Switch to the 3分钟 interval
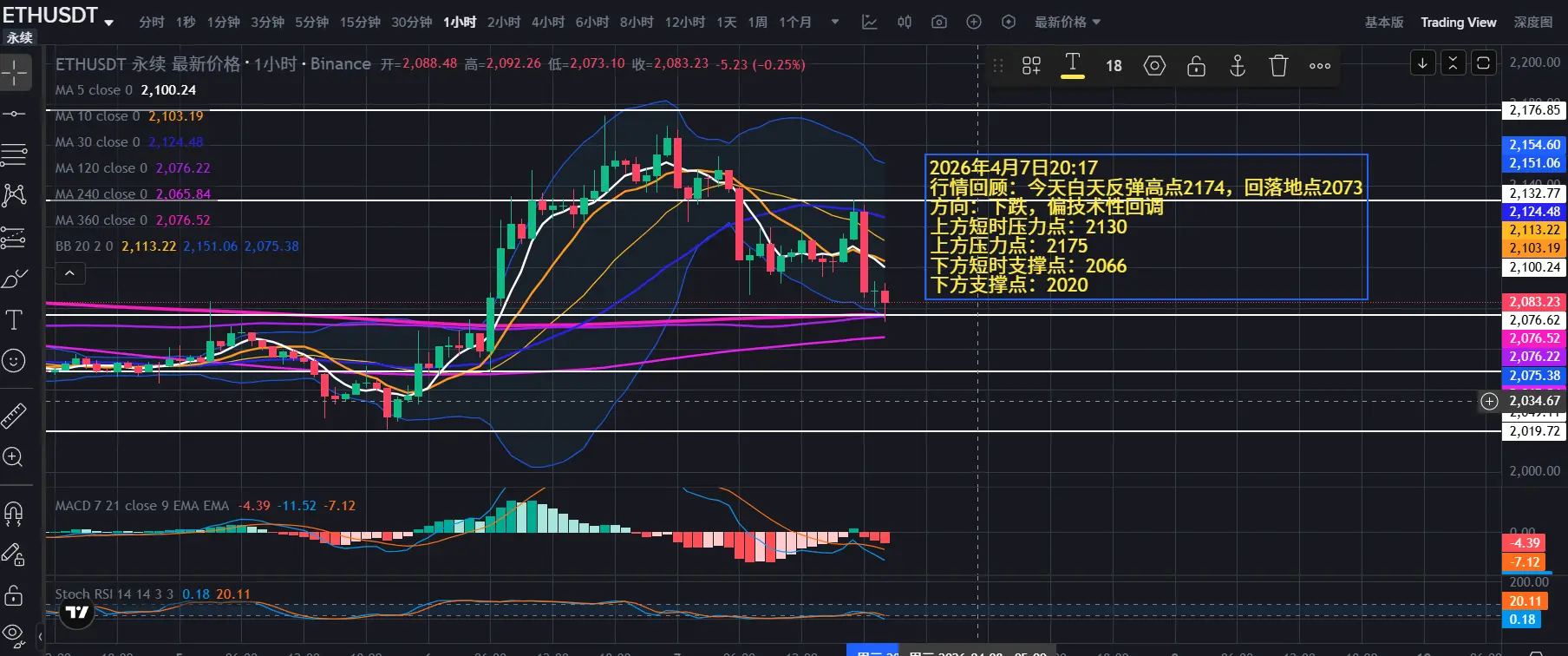 coord(268,22)
